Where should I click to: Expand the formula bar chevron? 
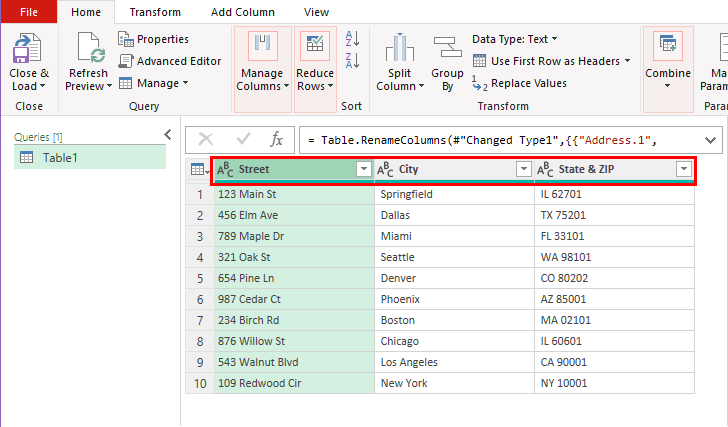point(710,140)
